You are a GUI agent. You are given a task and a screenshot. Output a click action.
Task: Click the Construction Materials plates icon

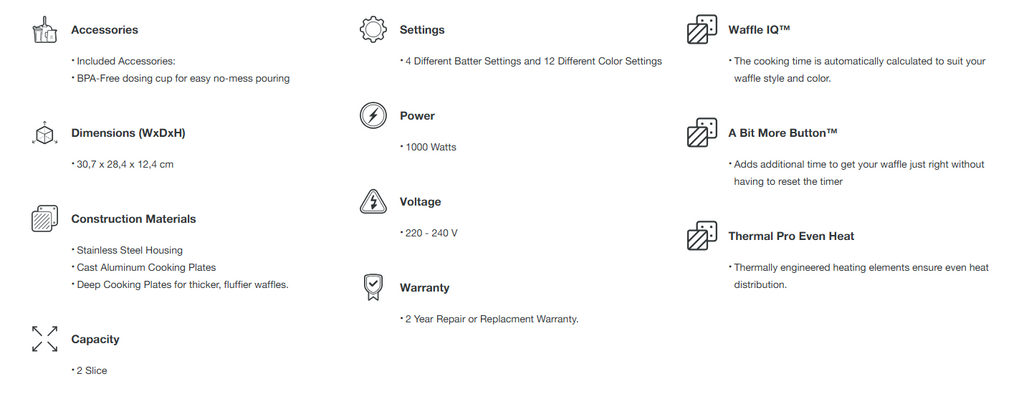44,219
